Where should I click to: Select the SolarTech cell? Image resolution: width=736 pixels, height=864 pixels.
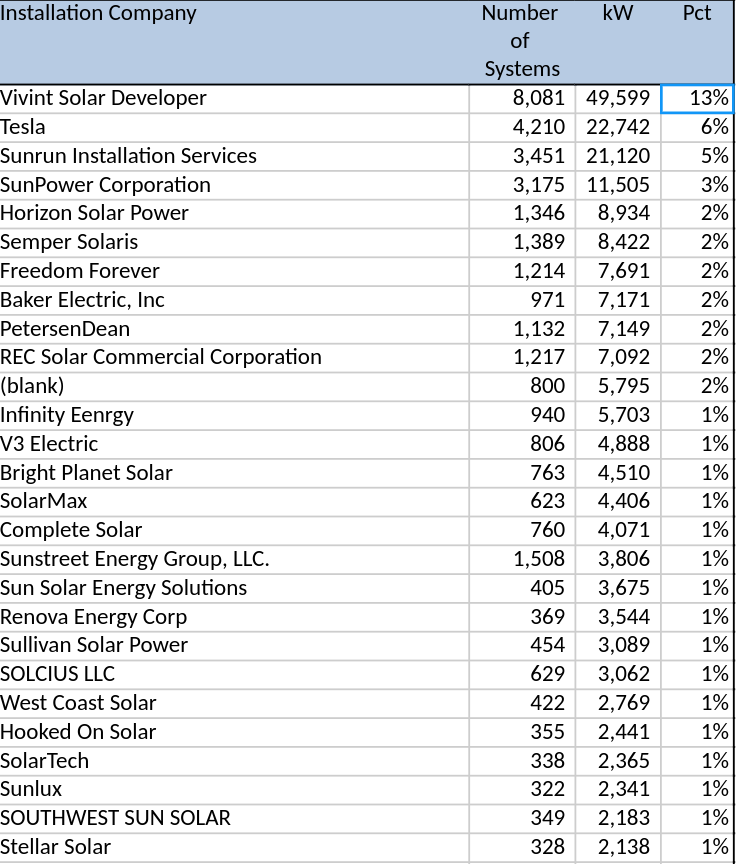pyautogui.click(x=234, y=760)
